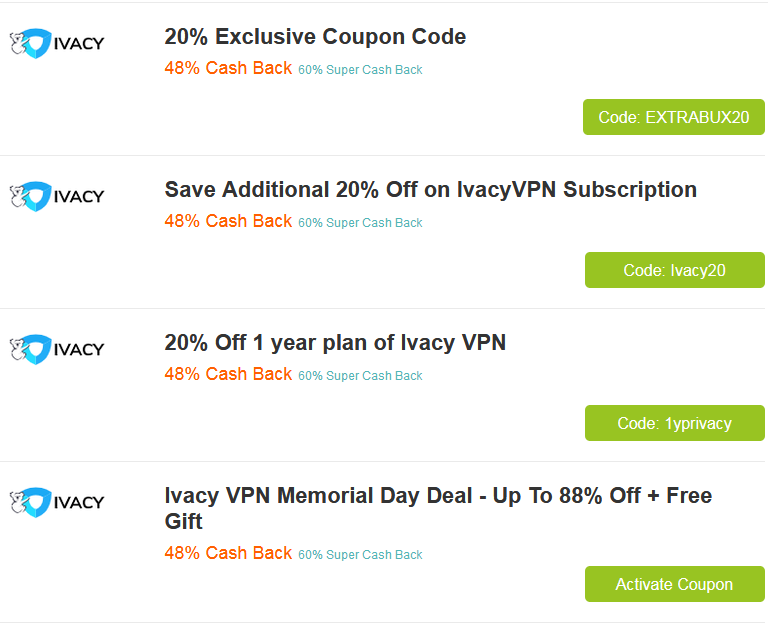Click 48% Cash Back under Memorial Day Deal

click(228, 553)
